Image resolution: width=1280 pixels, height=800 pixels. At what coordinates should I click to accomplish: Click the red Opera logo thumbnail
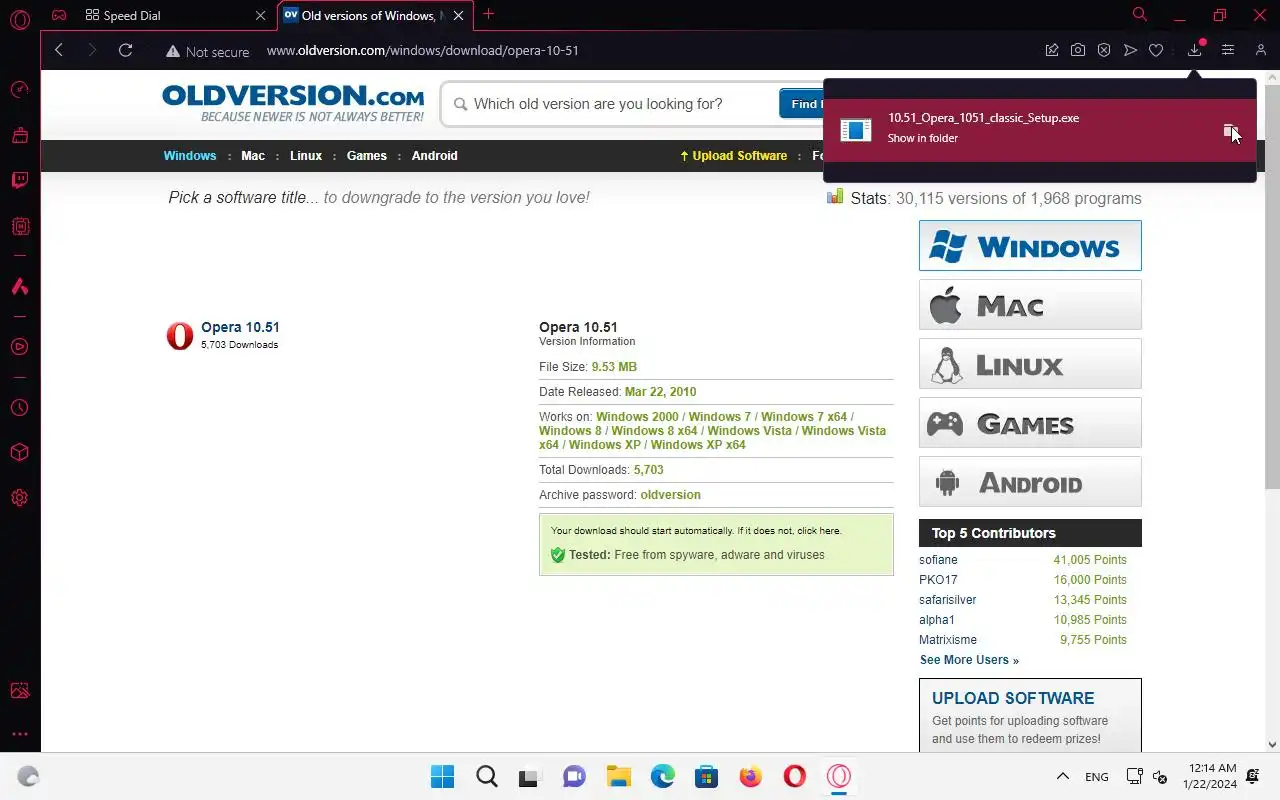point(180,336)
